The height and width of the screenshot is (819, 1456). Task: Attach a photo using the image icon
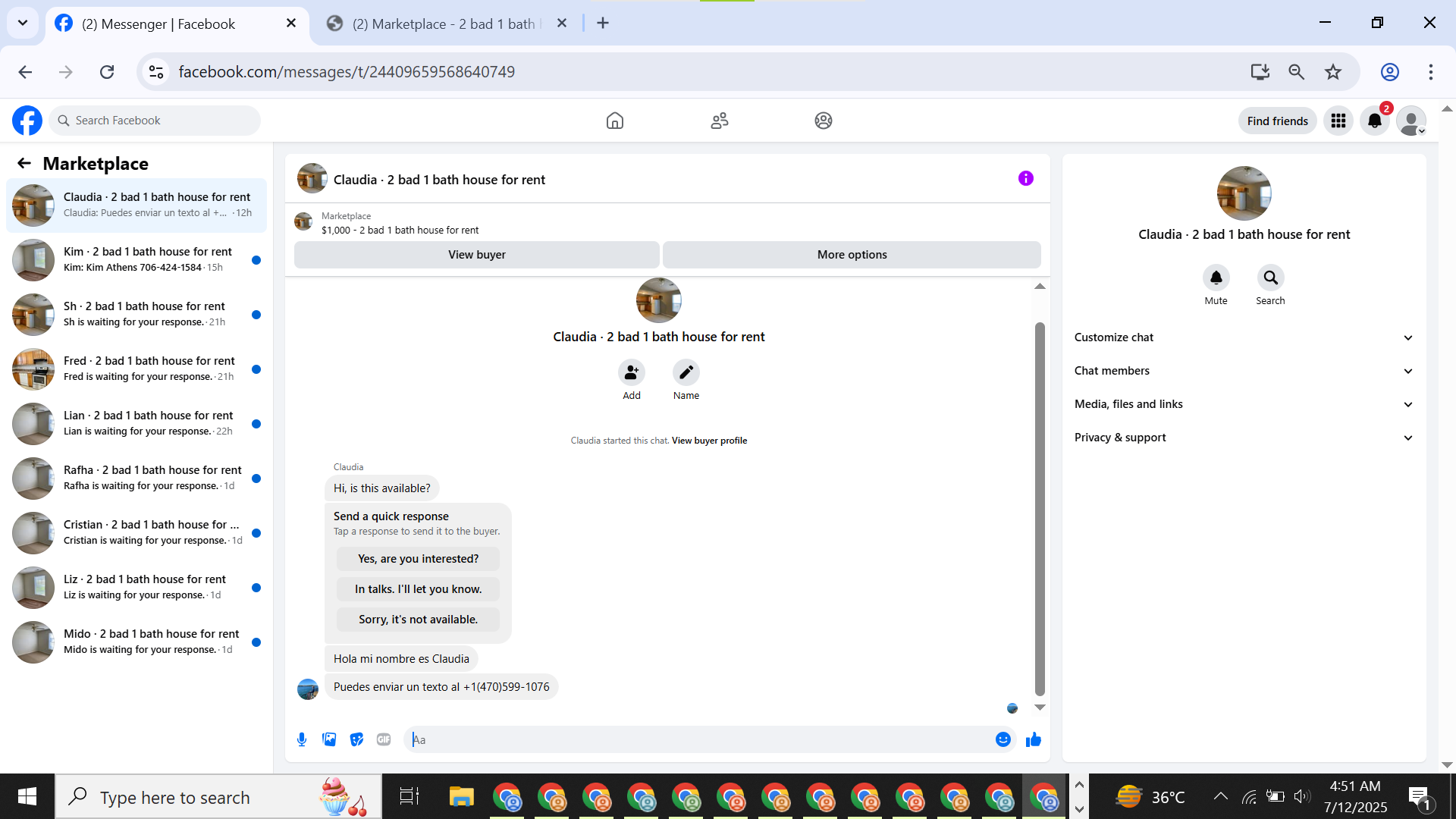pyautogui.click(x=329, y=739)
